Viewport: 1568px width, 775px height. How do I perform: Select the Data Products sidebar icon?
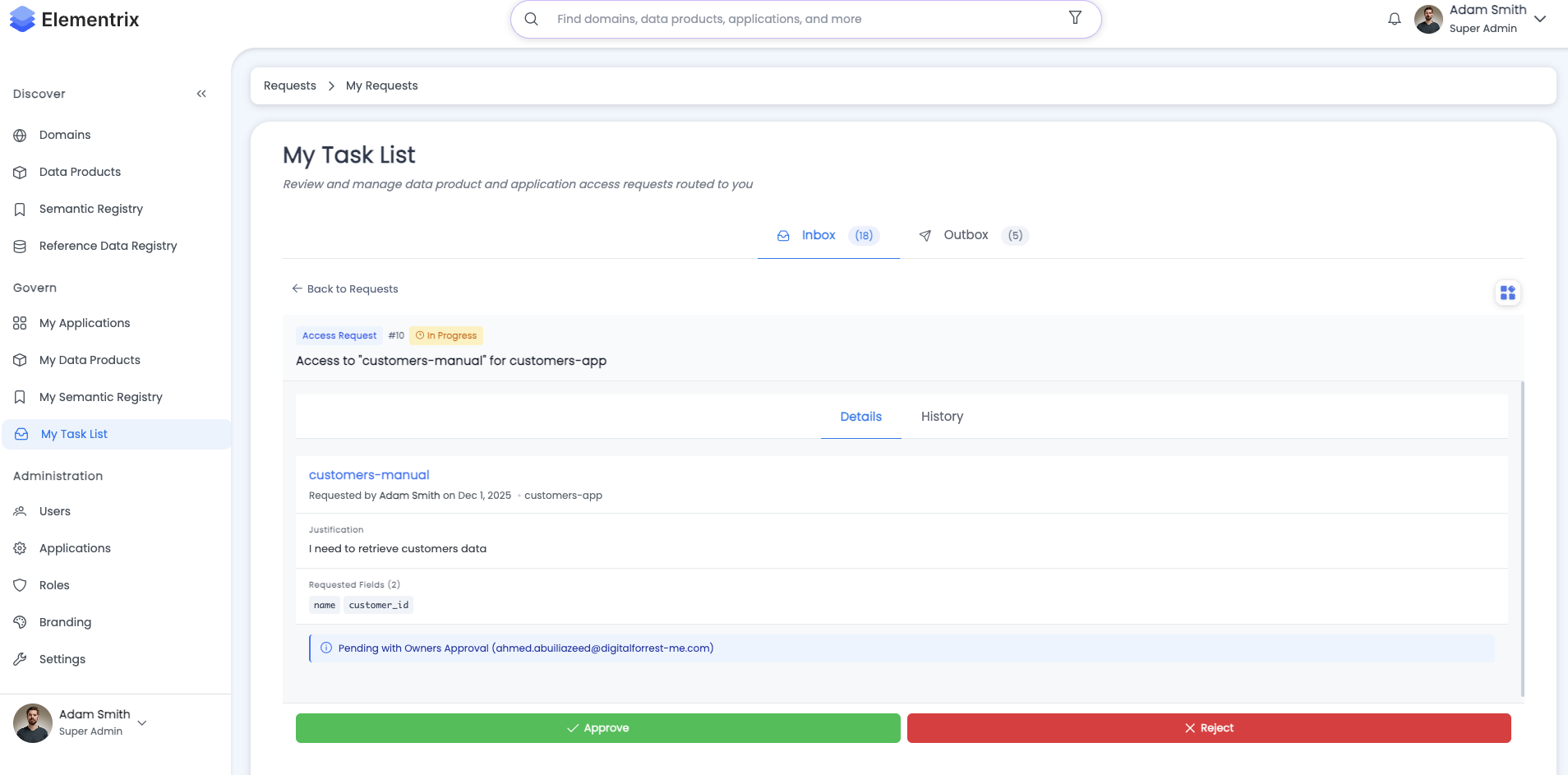tap(20, 172)
